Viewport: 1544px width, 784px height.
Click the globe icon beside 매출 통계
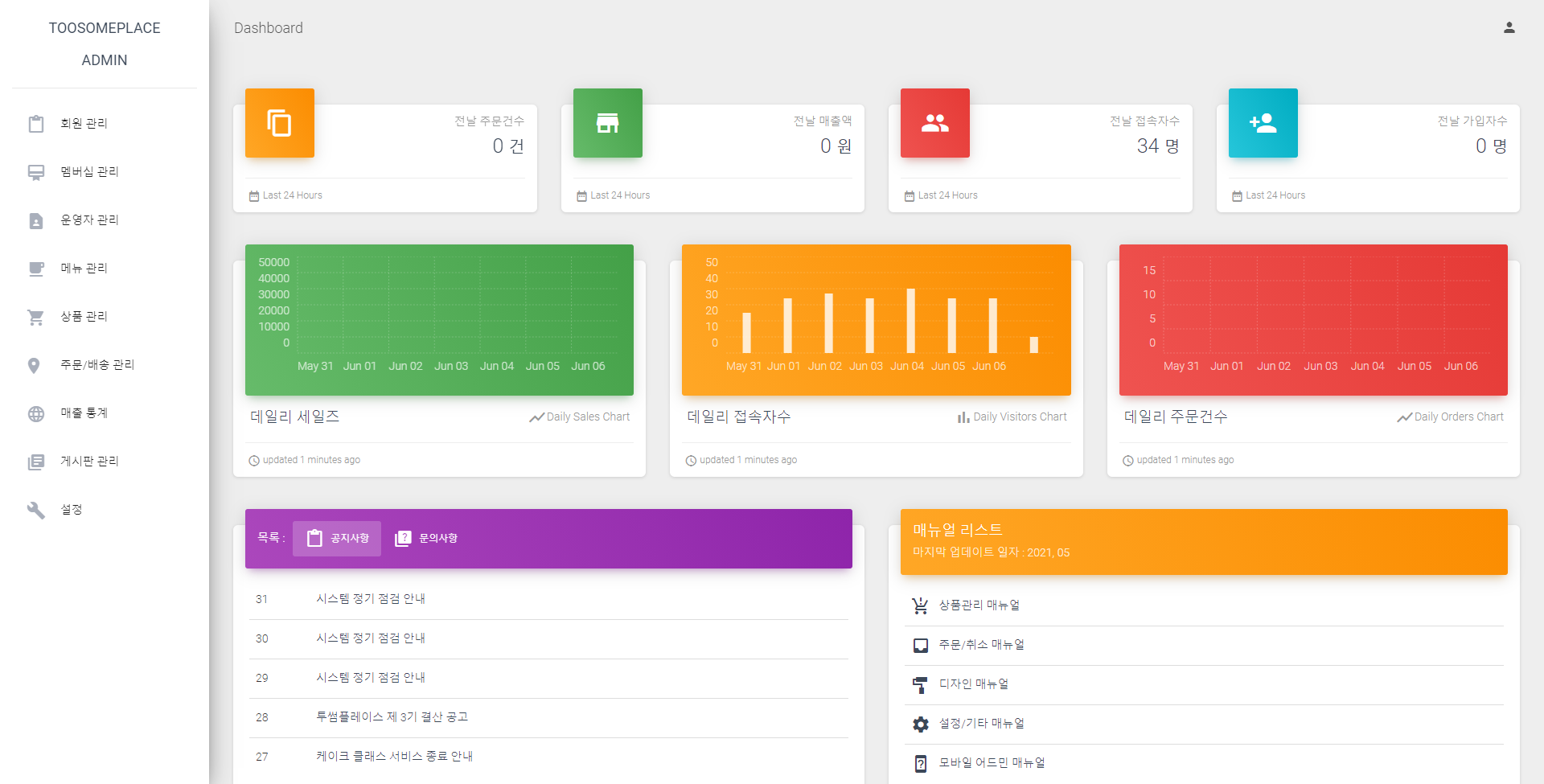point(36,413)
